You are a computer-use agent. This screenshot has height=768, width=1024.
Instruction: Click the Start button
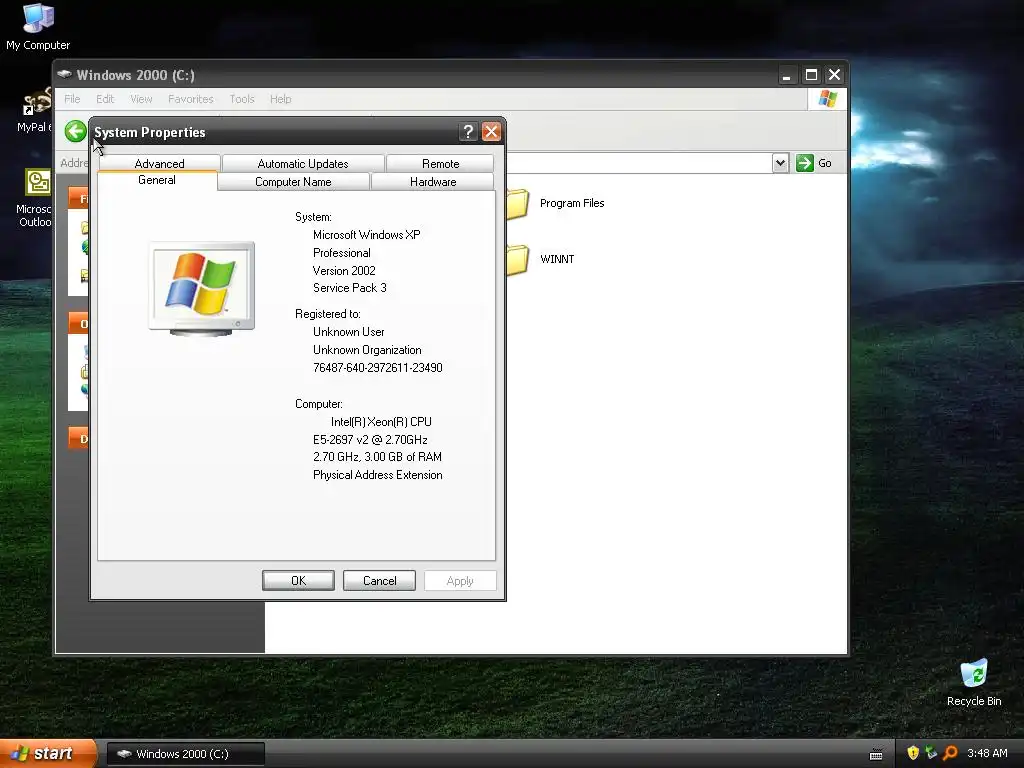48,753
